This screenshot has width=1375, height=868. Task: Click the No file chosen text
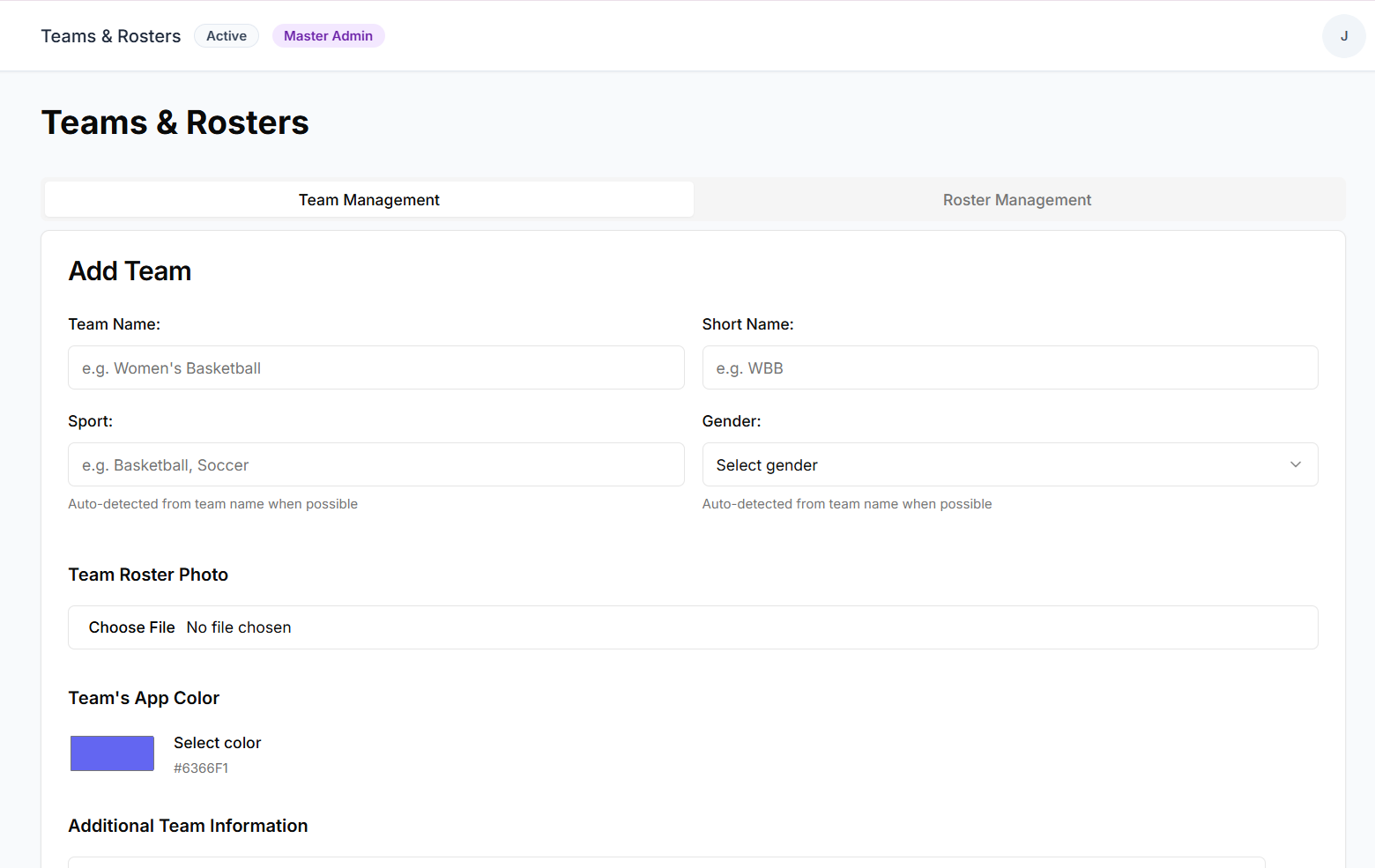pos(239,627)
